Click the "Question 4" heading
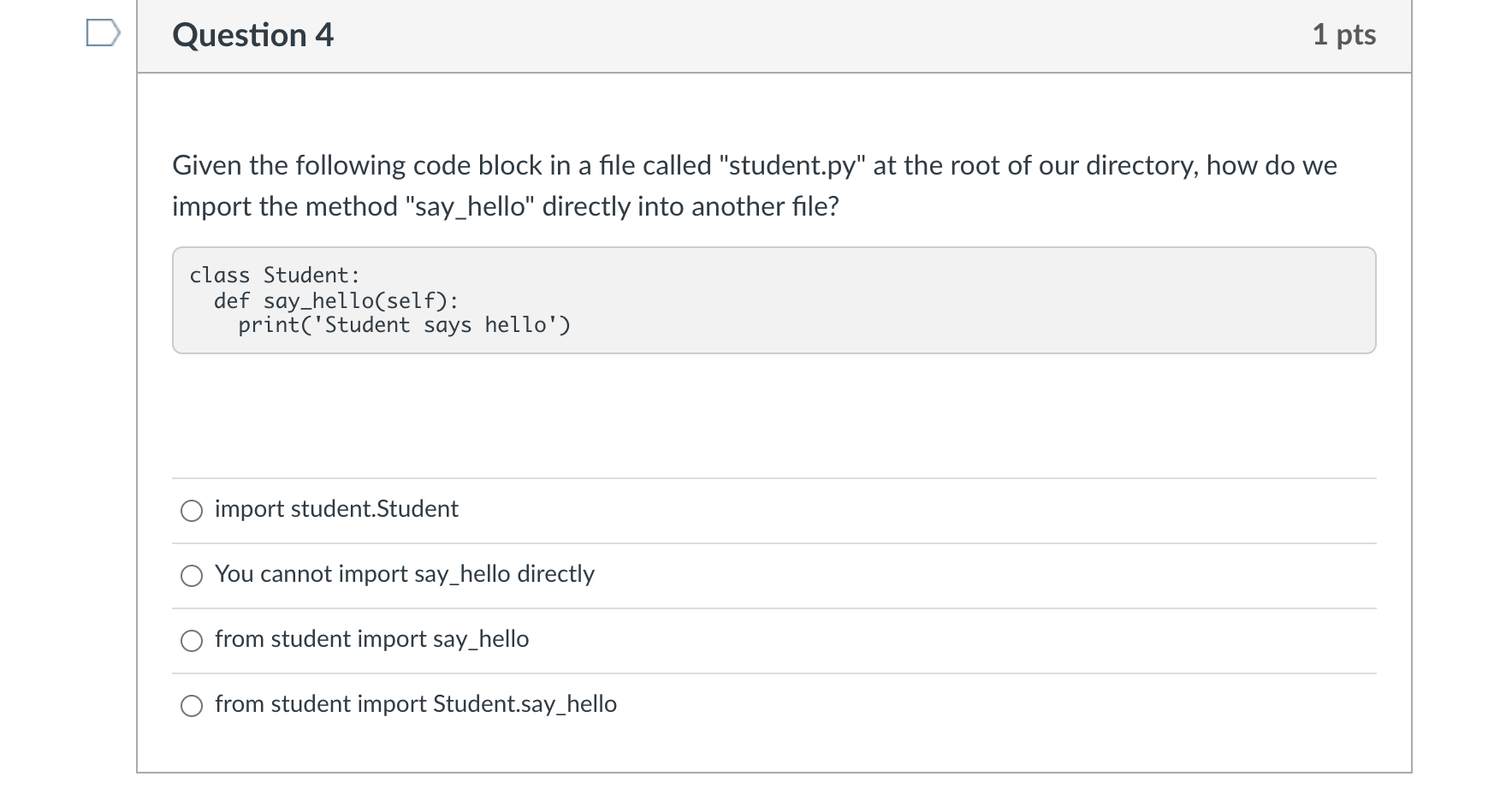The image size is (1500, 812). point(252,35)
